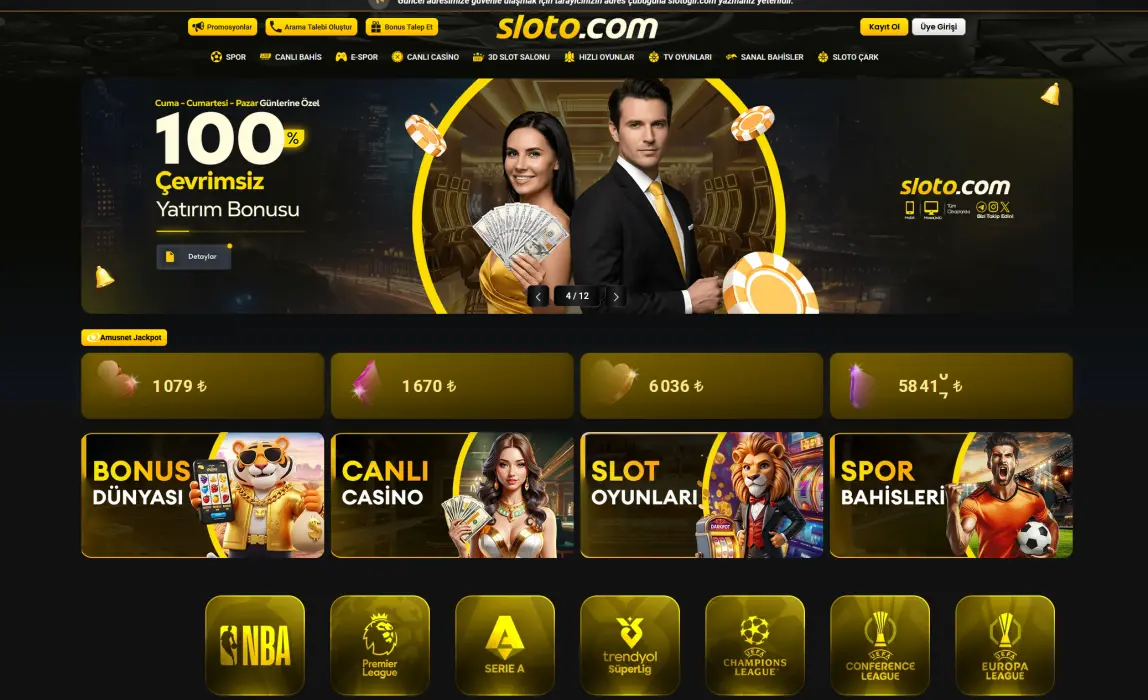Select the Serie A league icon

click(504, 645)
